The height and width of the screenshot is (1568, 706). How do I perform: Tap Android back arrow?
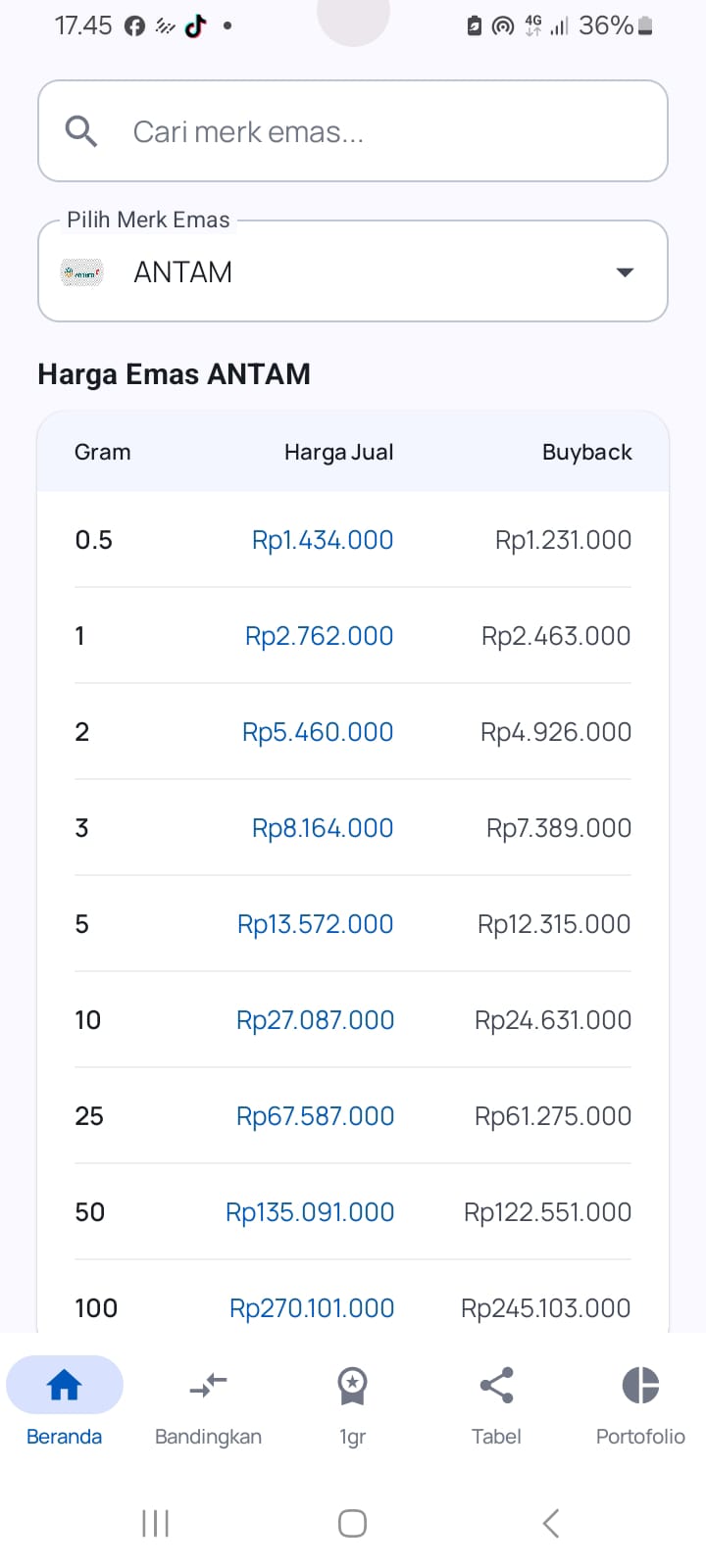(x=551, y=1523)
